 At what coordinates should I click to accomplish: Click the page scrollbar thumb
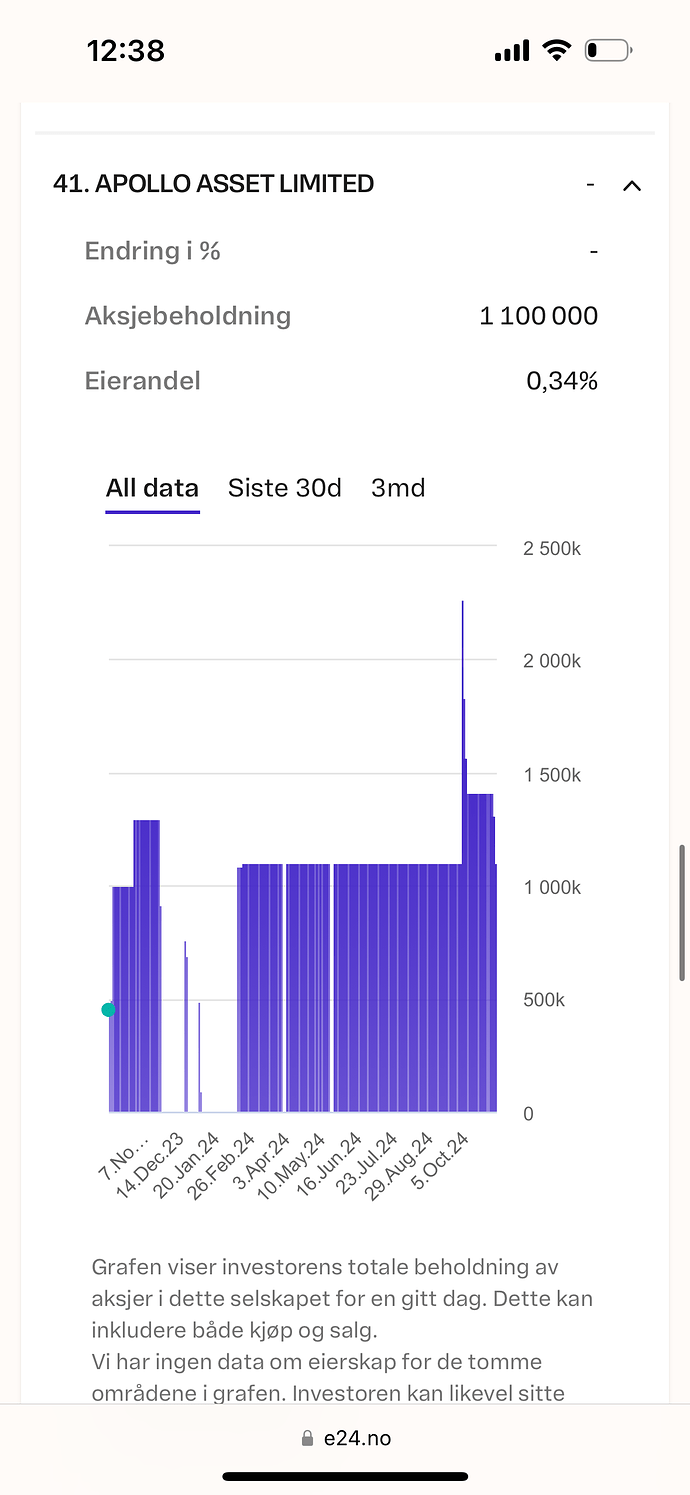(683, 912)
